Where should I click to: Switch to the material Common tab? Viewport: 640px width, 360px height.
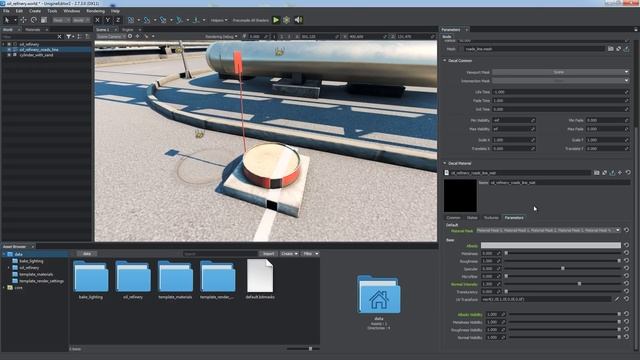(453, 218)
